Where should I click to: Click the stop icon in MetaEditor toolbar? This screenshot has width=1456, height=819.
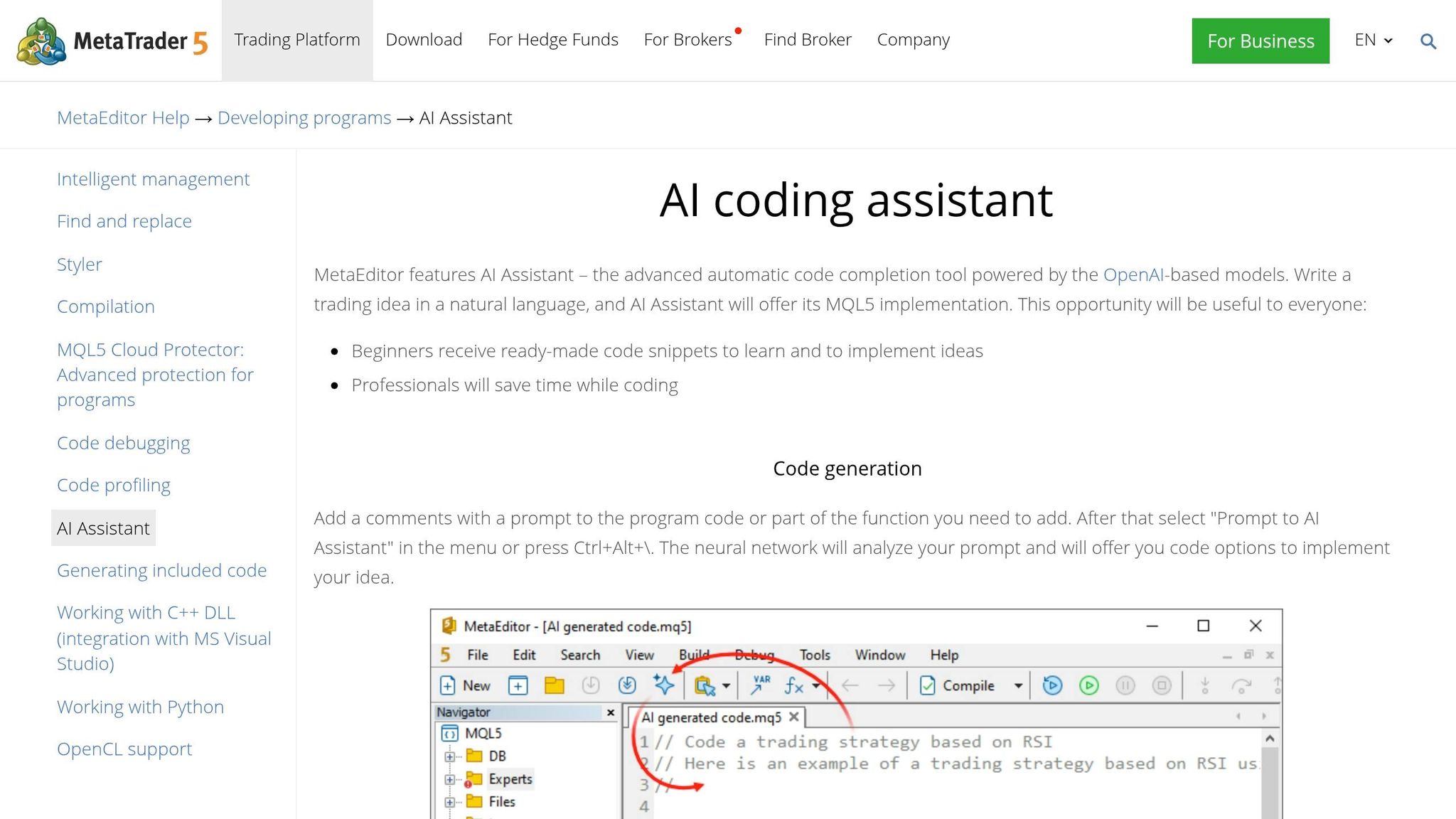click(1162, 685)
